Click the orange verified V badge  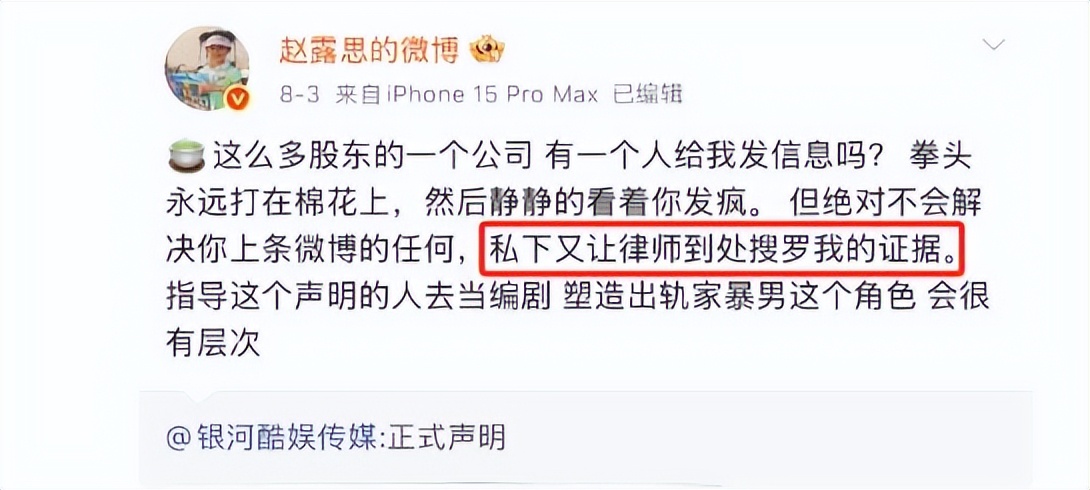(x=237, y=99)
